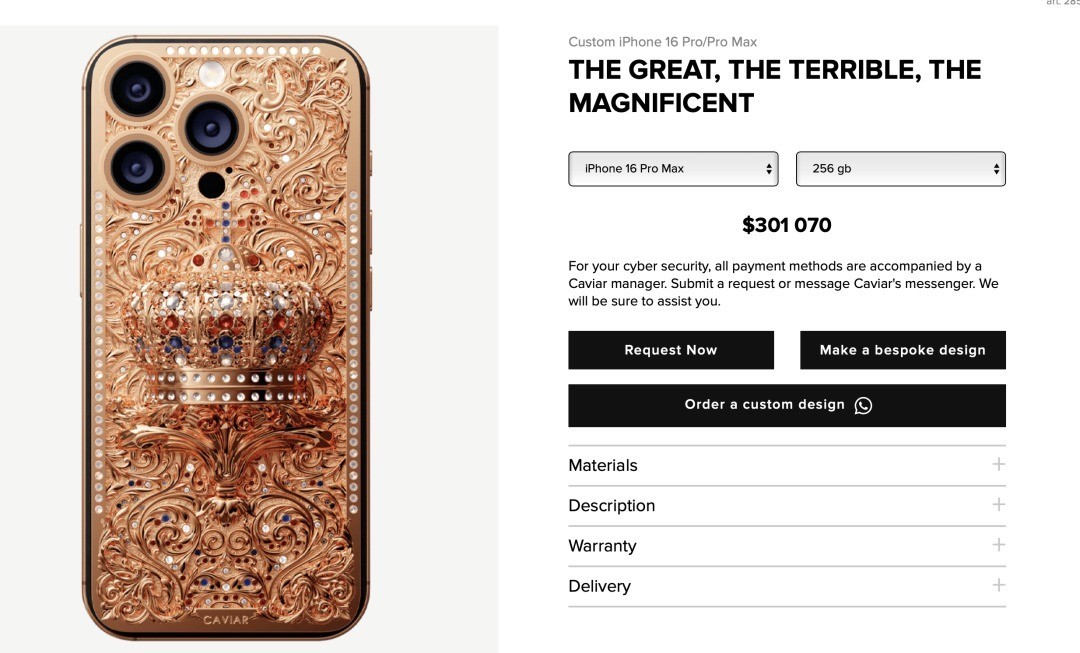Image resolution: width=1080 pixels, height=653 pixels.
Task: Click Make a bespoke design button
Action: [902, 350]
